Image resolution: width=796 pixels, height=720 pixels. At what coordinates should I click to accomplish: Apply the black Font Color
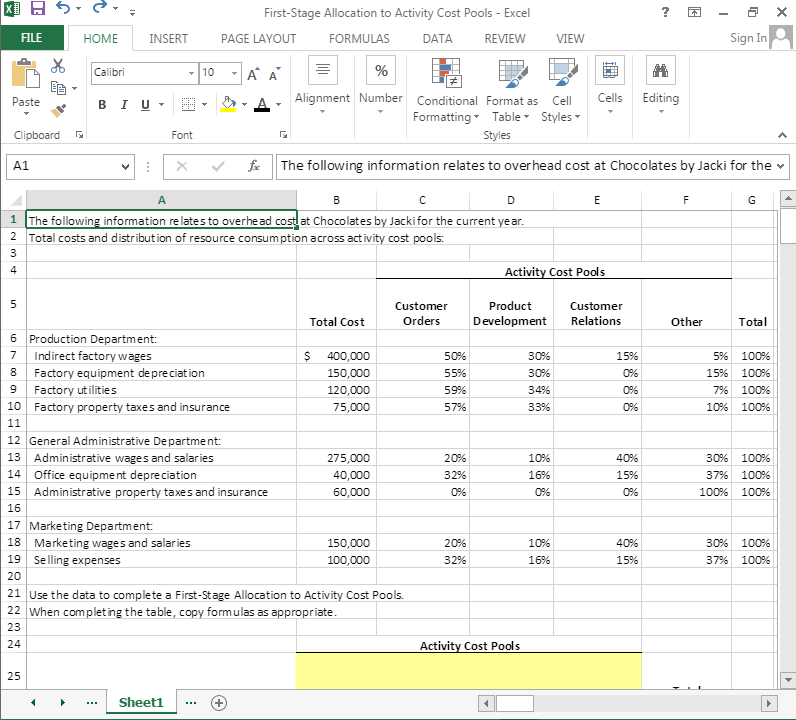[262, 104]
